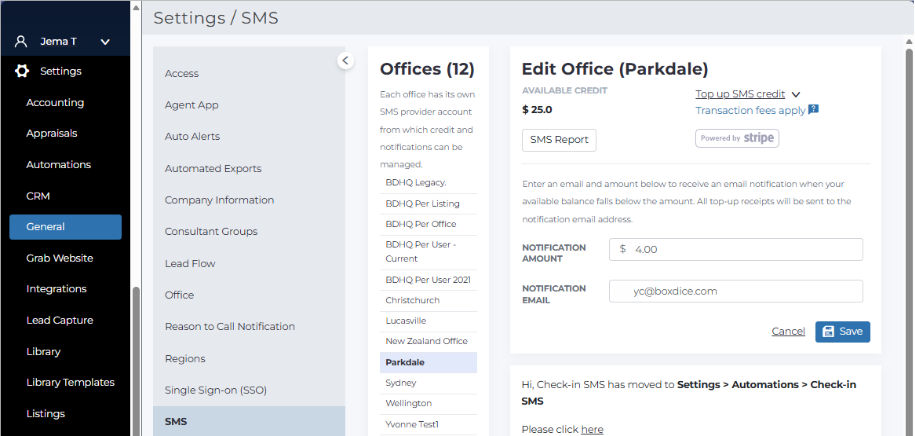Select the Wellington office
Viewport: 915px width, 436px height.
coord(428,403)
